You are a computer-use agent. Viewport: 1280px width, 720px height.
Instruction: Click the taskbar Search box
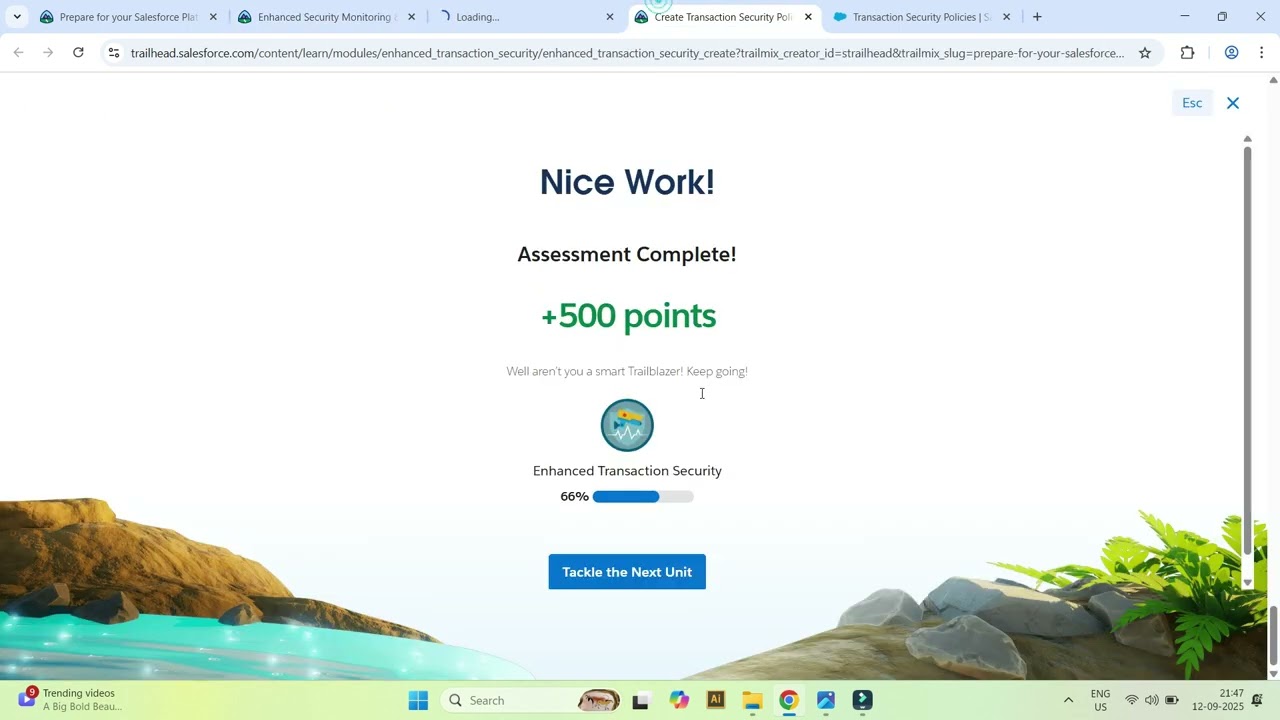pos(530,700)
